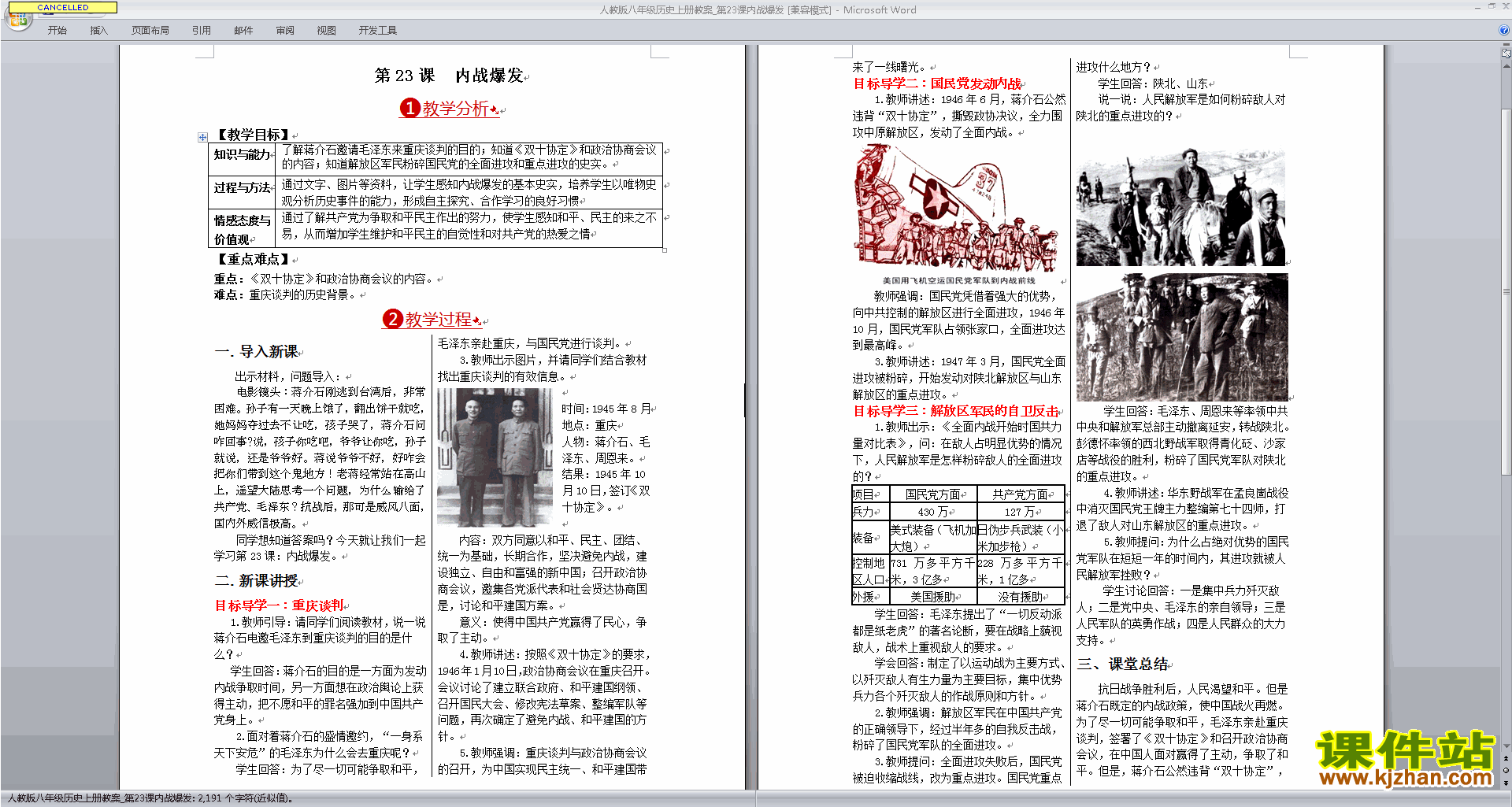This screenshot has width=1512, height=807.
Task: Click the vertical scrollbar down arrow
Action: coord(1506,746)
